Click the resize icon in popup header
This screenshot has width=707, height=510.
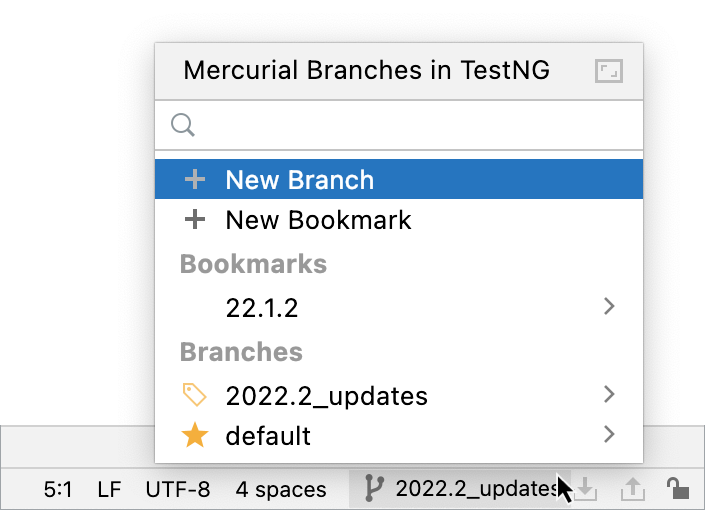[x=608, y=71]
